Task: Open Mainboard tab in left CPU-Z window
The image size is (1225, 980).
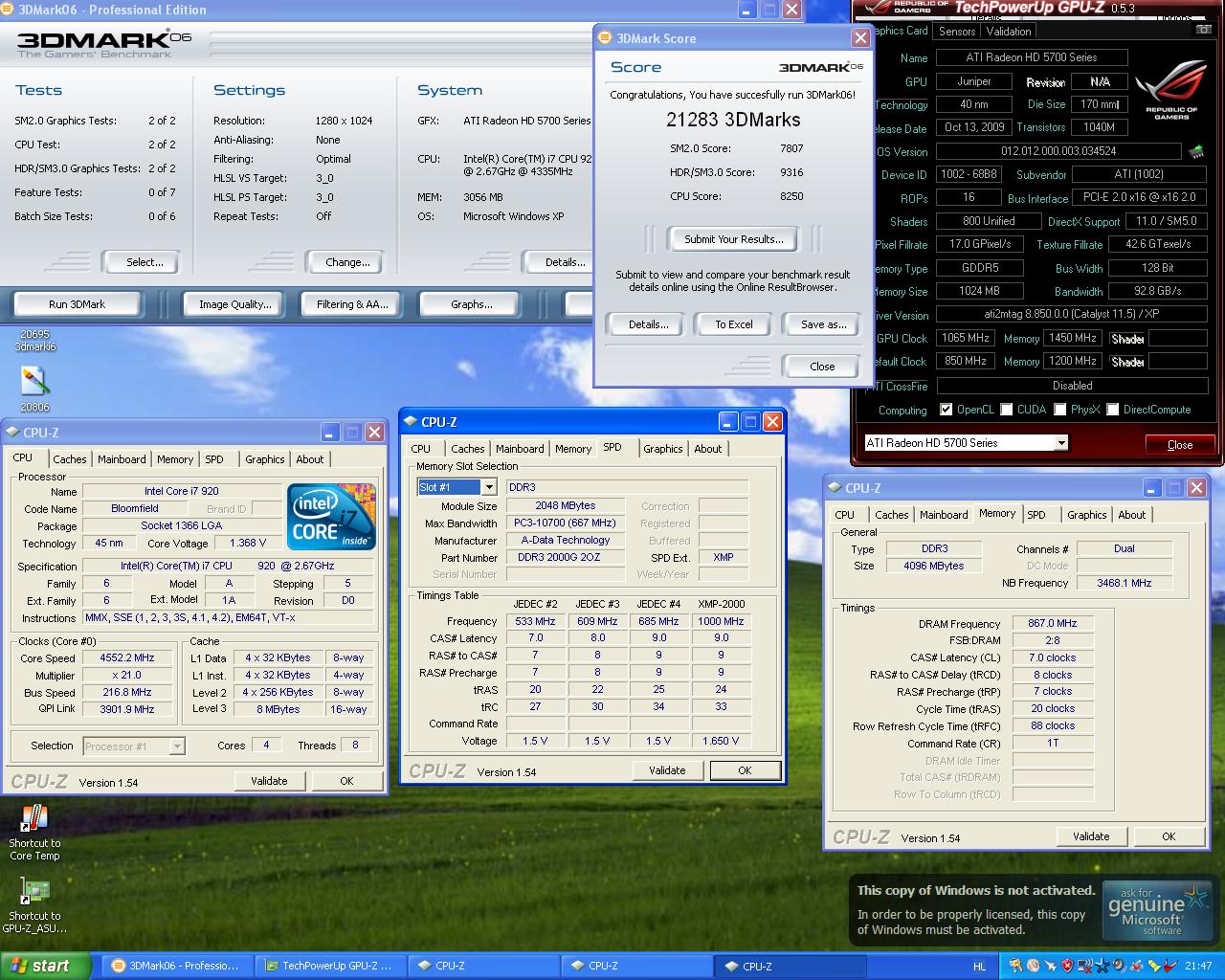Action: point(122,459)
